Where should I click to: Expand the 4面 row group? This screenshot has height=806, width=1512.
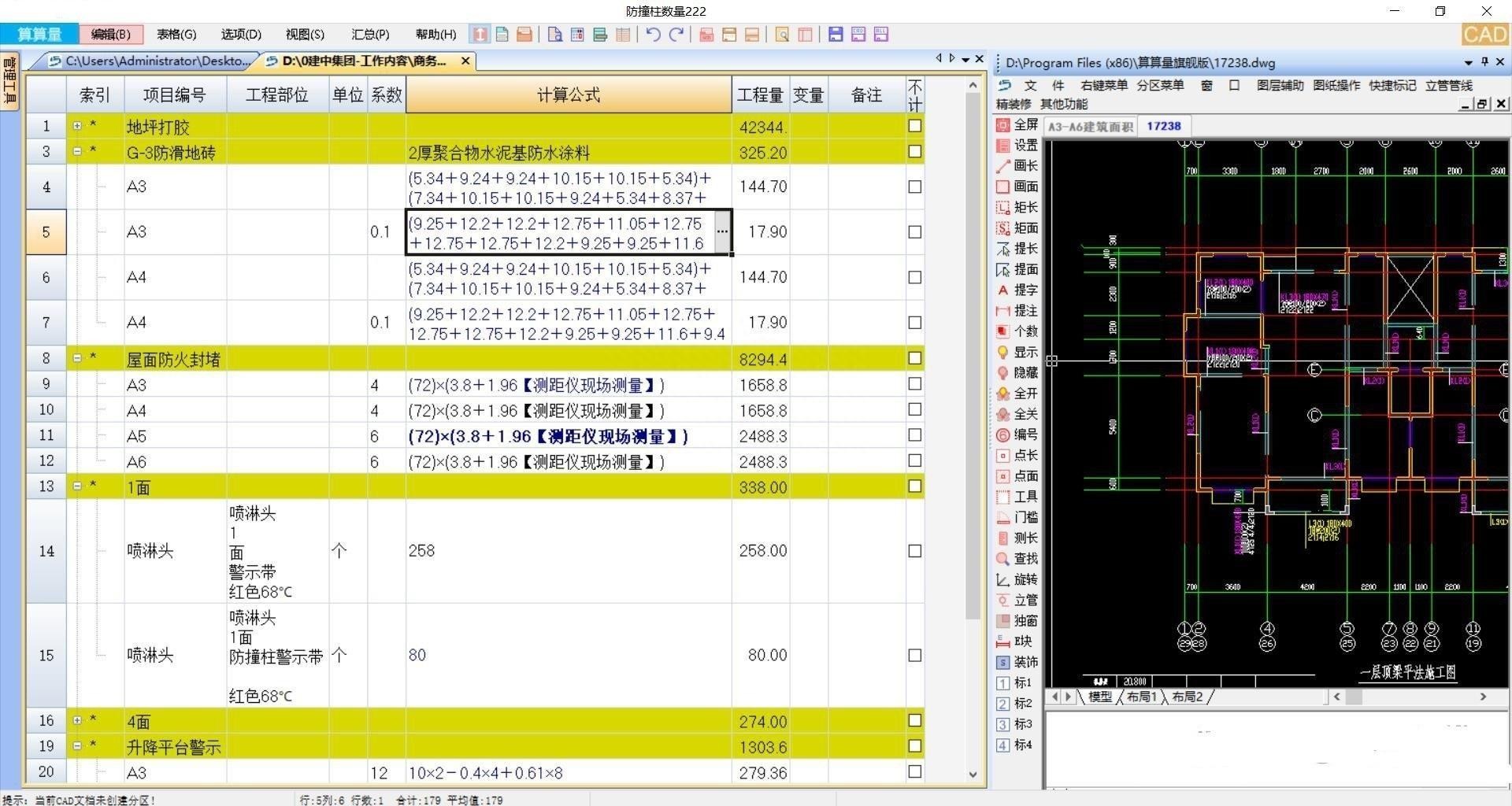[77, 720]
